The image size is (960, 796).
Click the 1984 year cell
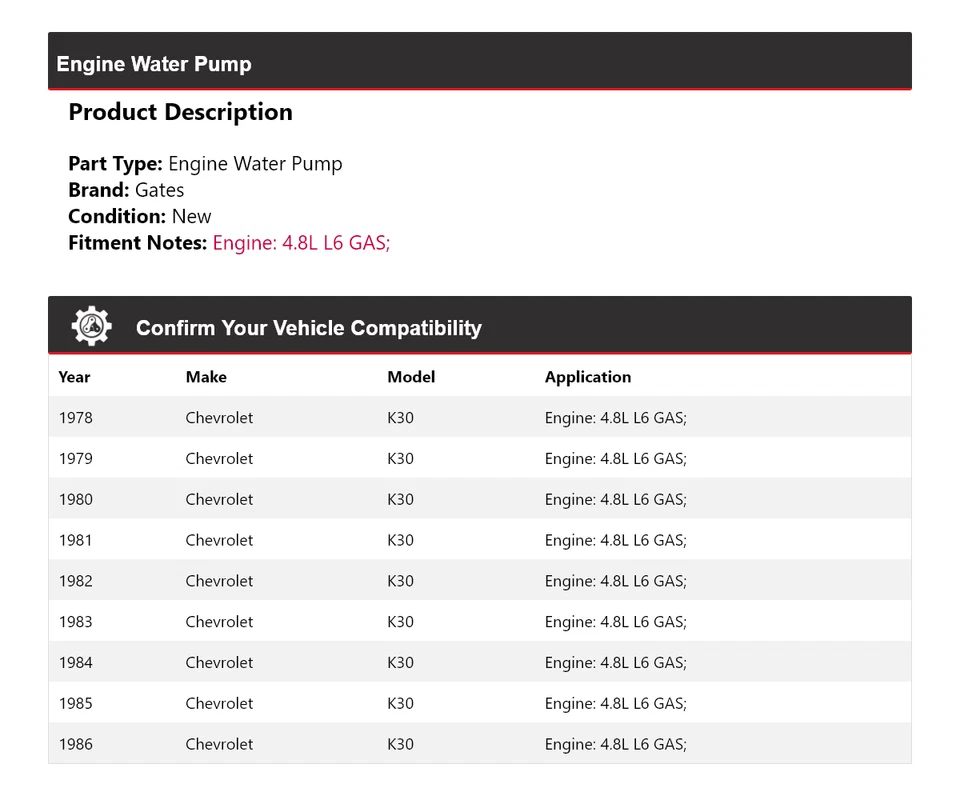point(75,663)
